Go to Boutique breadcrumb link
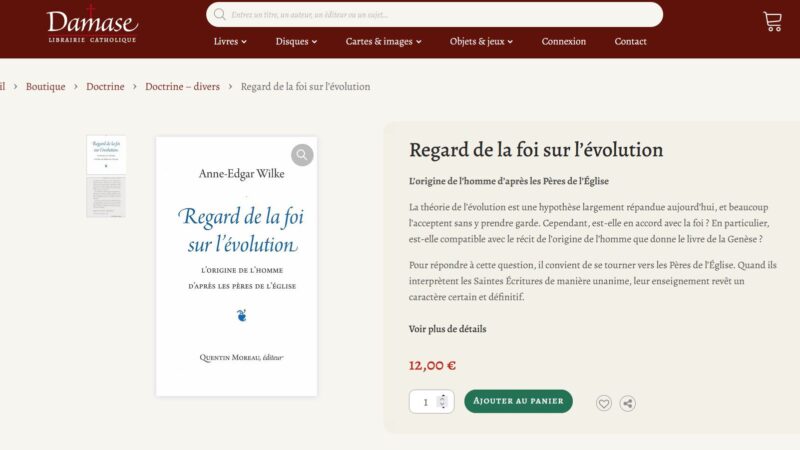Screen dimensions: 800x450 (x=45, y=86)
